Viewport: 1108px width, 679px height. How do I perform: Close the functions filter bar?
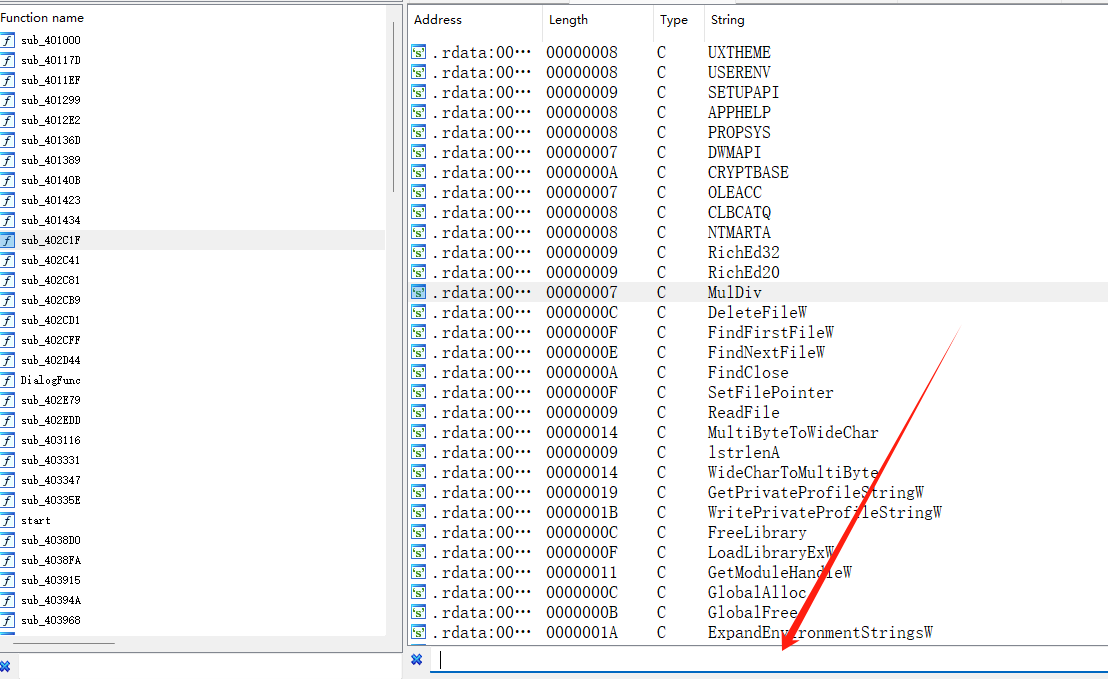point(5,666)
